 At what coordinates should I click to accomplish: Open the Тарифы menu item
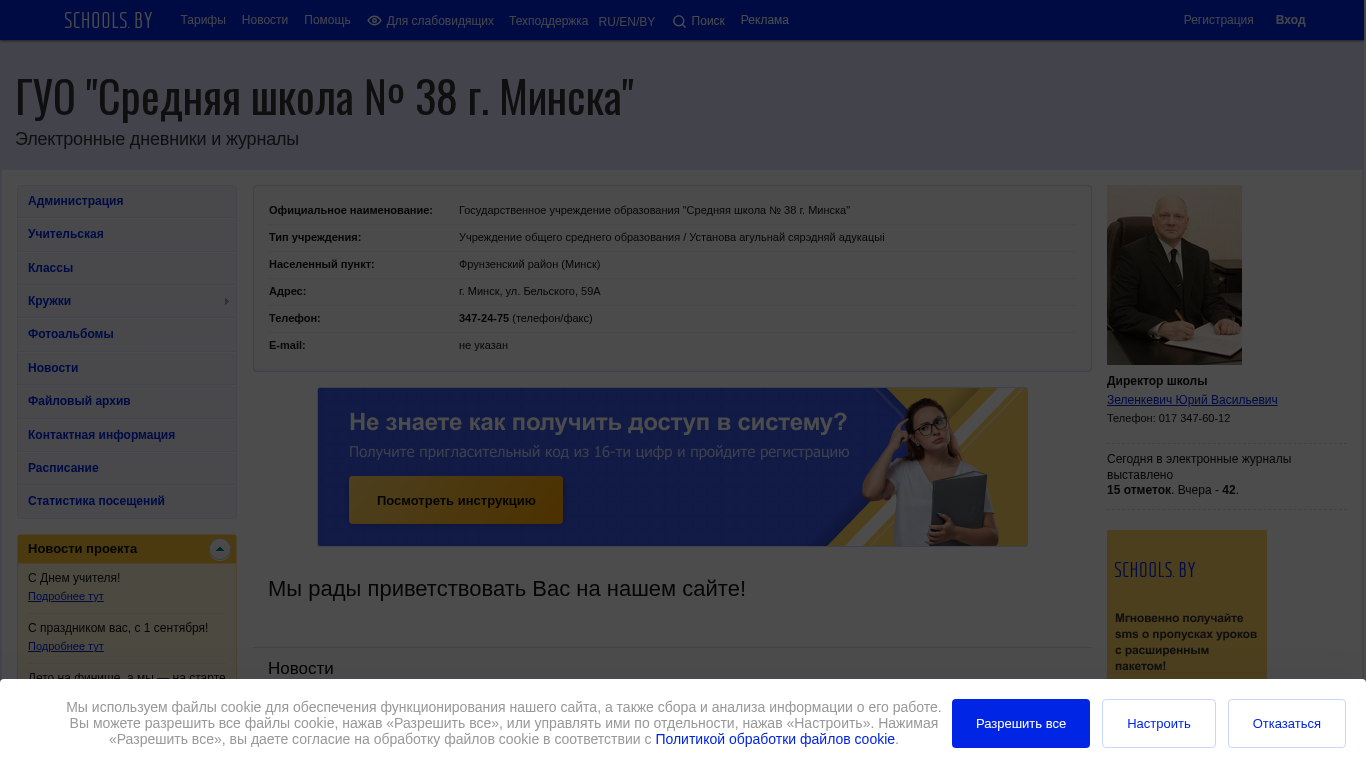[203, 20]
